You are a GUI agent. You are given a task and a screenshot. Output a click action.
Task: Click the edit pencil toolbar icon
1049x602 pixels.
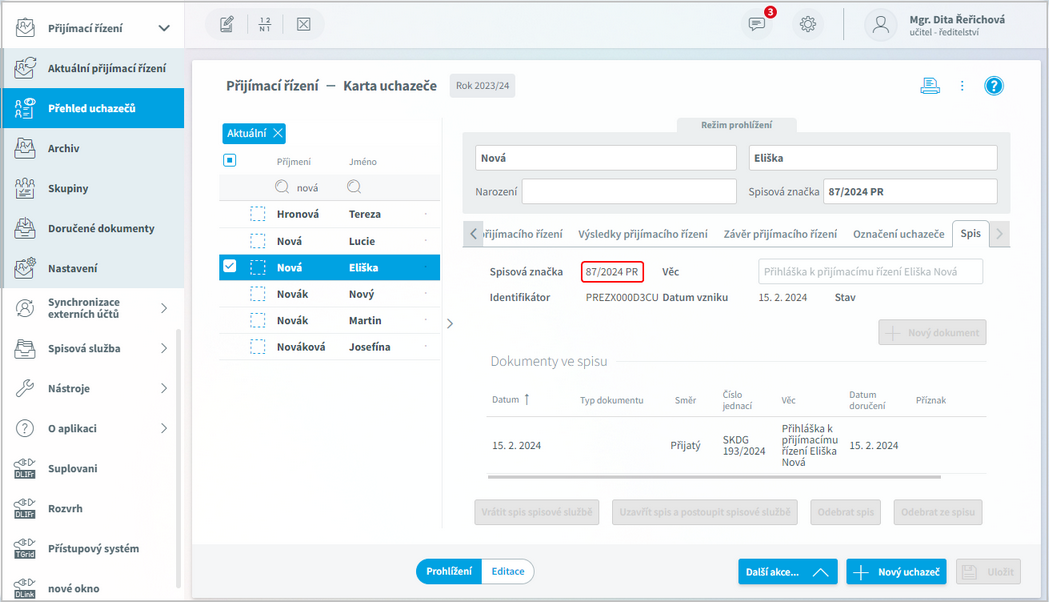pyautogui.click(x=227, y=25)
